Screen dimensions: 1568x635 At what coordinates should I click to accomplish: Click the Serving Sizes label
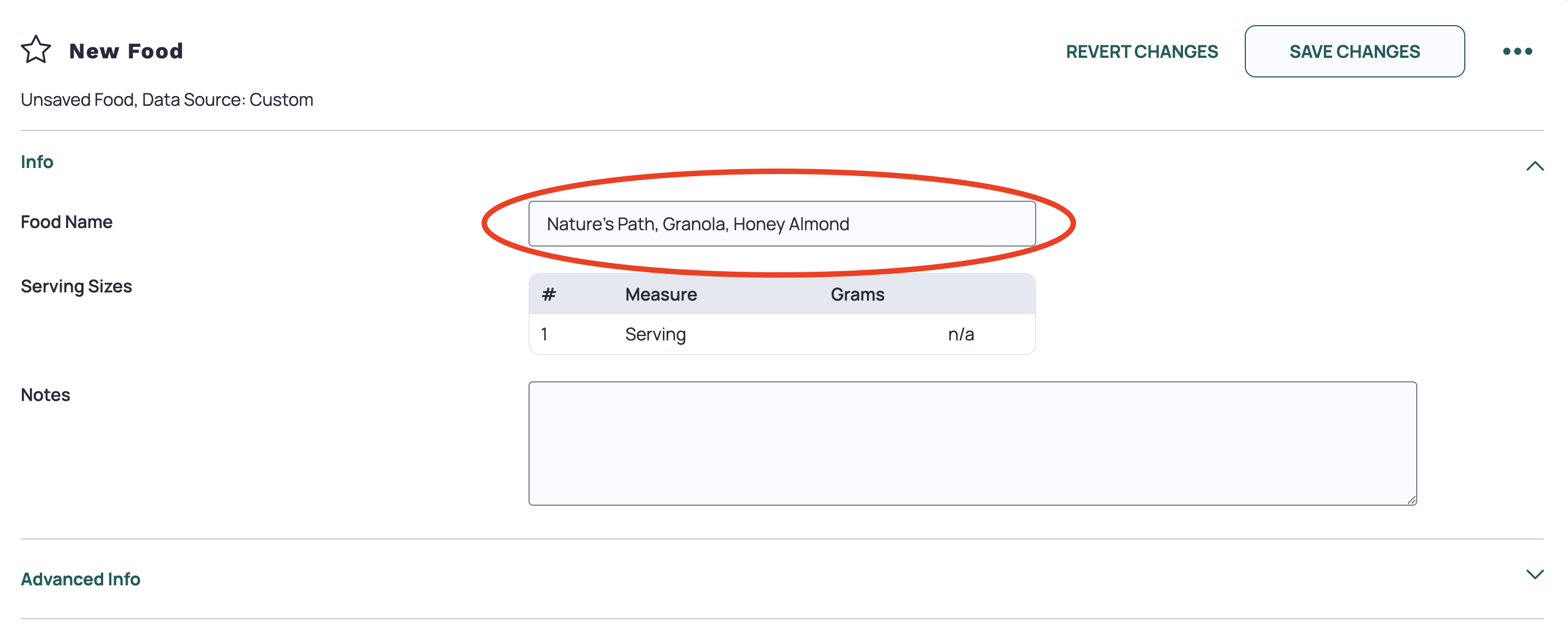click(x=76, y=286)
